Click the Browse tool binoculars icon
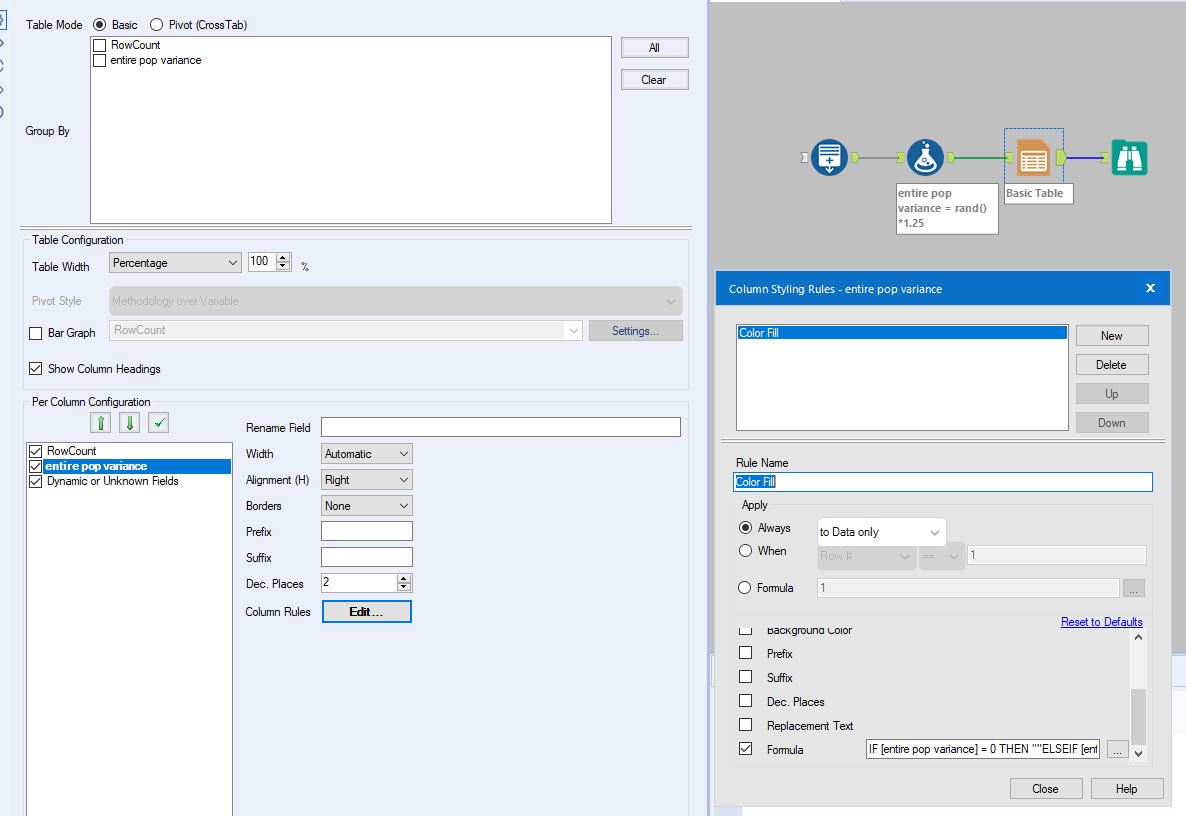Viewport: 1186px width, 816px height. 1129,157
